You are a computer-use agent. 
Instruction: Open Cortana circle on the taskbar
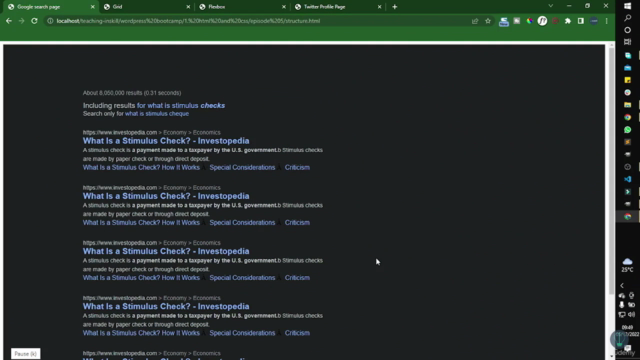627,30
